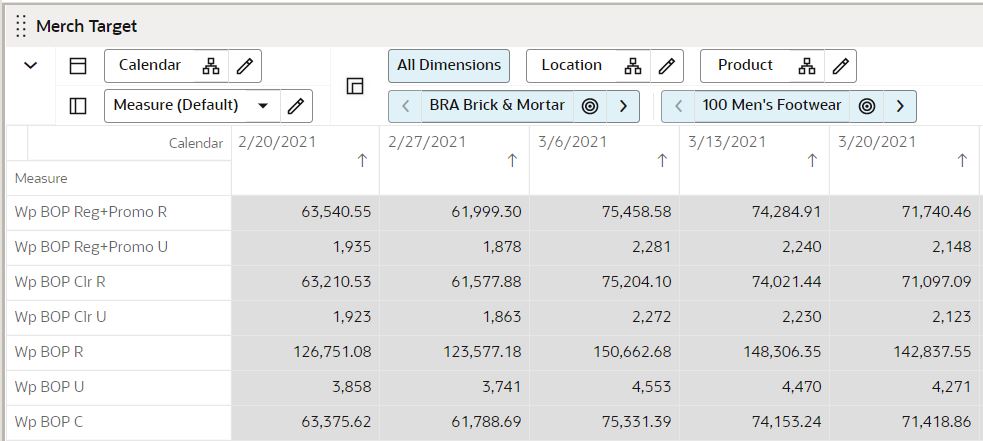Select the Wp BOP Clr R row
This screenshot has height=441, width=983.
tap(119, 282)
